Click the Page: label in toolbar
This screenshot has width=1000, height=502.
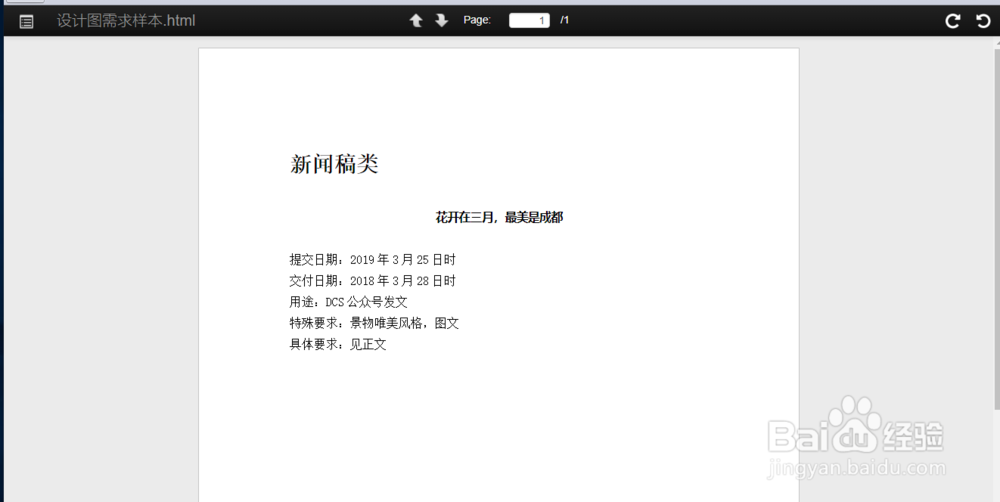477,20
